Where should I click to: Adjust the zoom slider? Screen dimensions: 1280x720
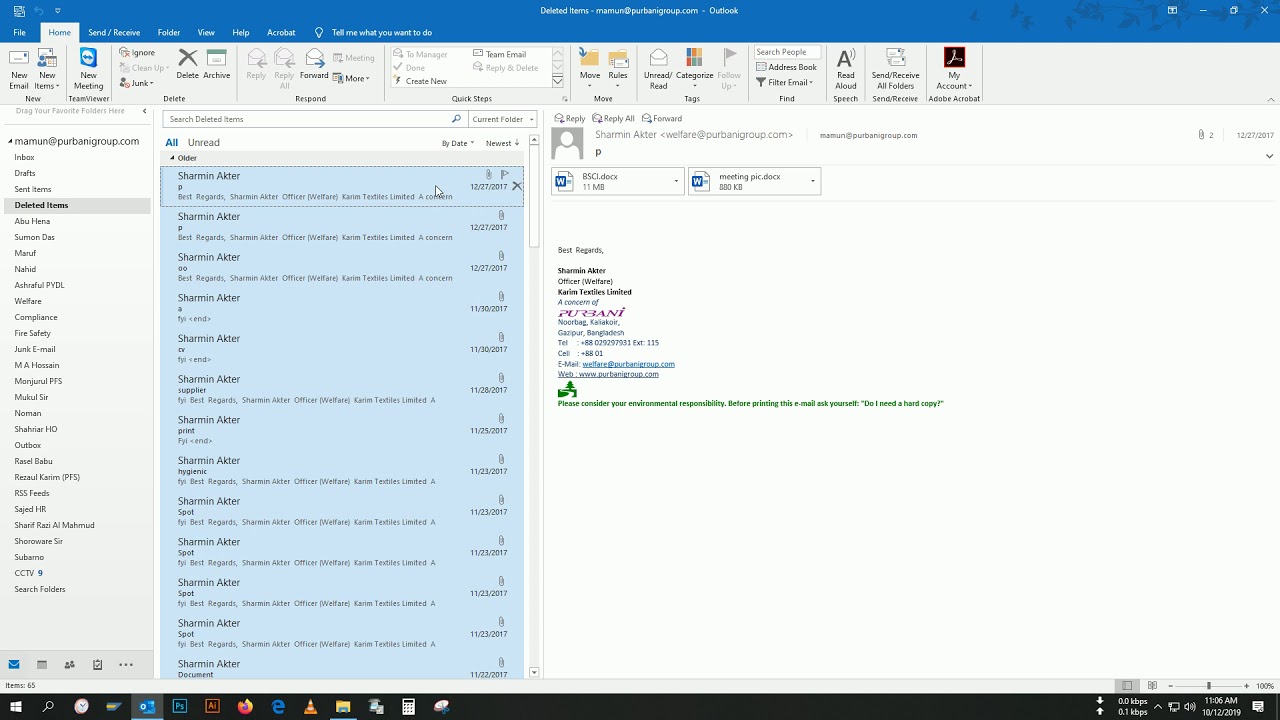(x=1208, y=686)
